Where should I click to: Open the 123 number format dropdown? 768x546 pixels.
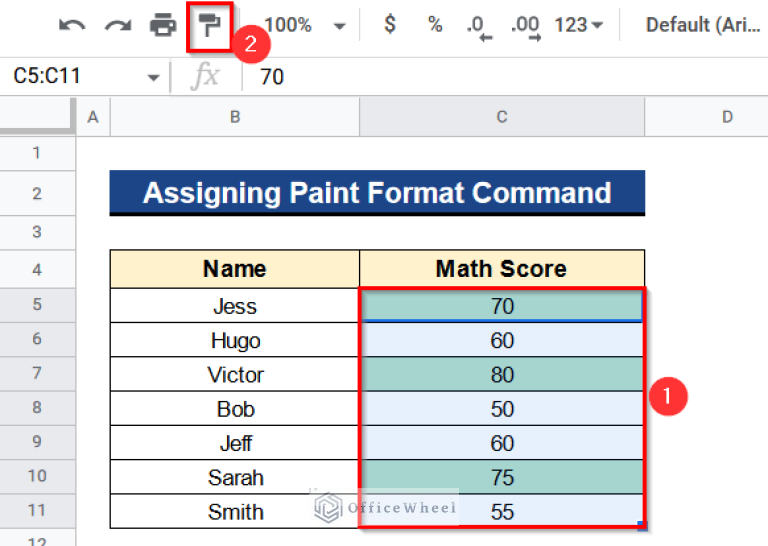pos(578,25)
